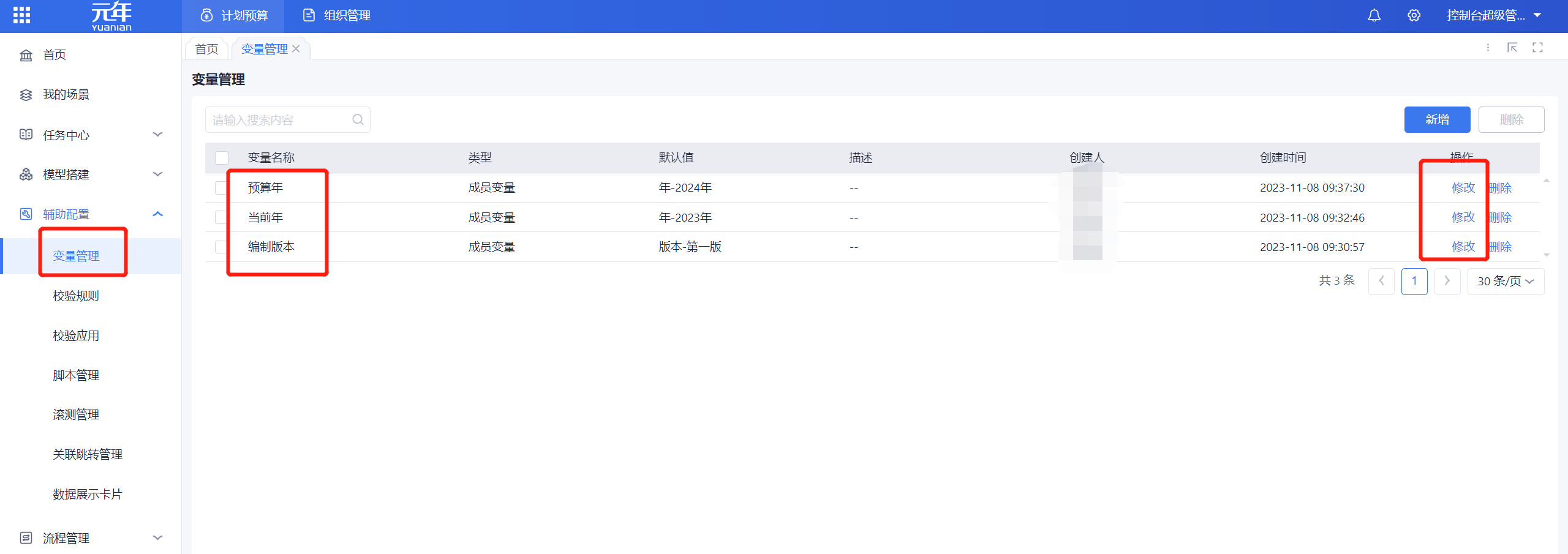Screen dimensions: 1568x554
Task: Check the 编制版本 row checkbox
Action: (221, 247)
